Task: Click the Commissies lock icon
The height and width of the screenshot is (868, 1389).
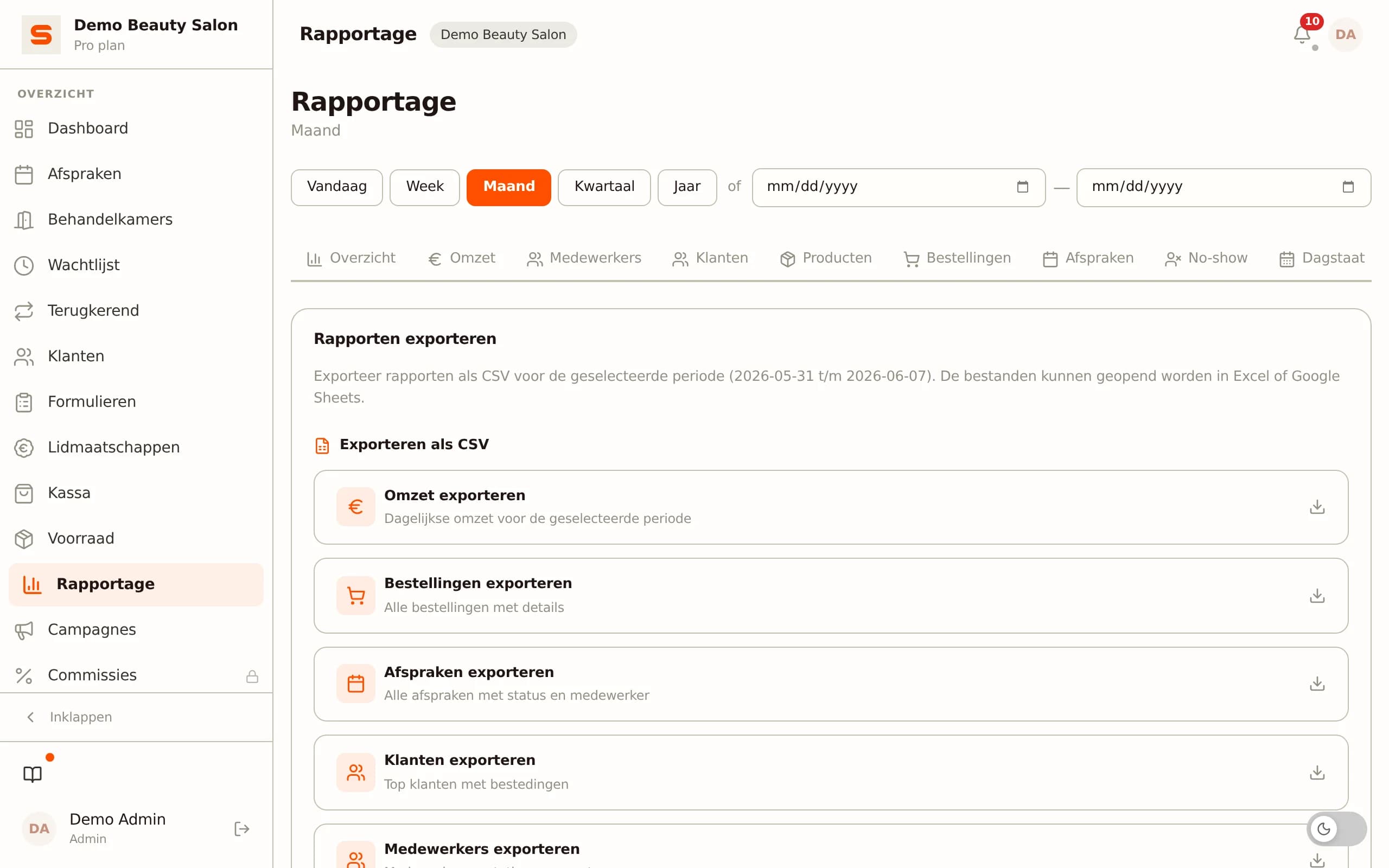Action: click(x=252, y=676)
